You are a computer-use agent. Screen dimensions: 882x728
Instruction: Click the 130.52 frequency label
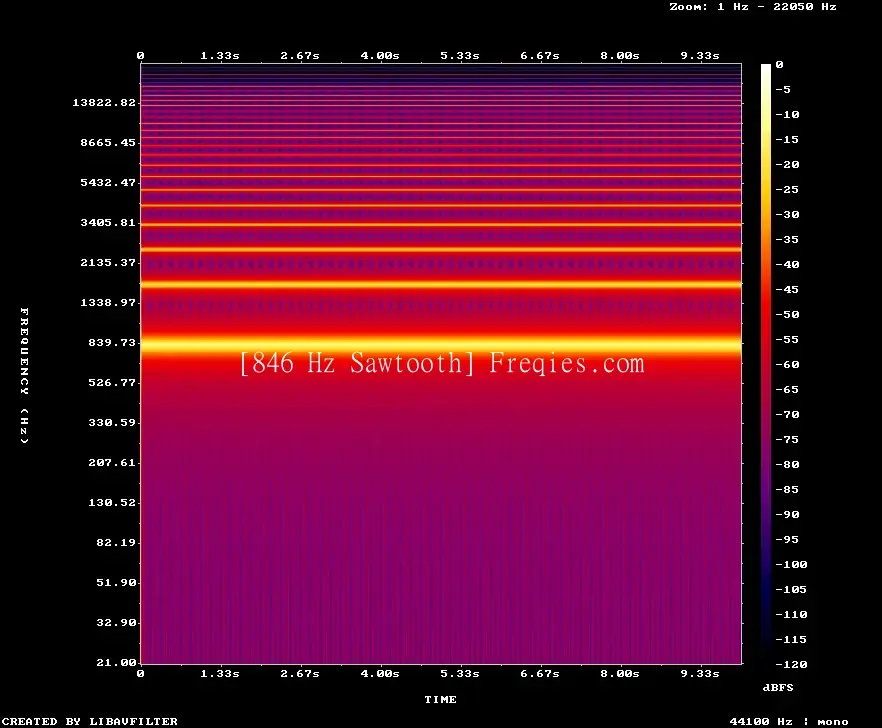click(x=112, y=502)
